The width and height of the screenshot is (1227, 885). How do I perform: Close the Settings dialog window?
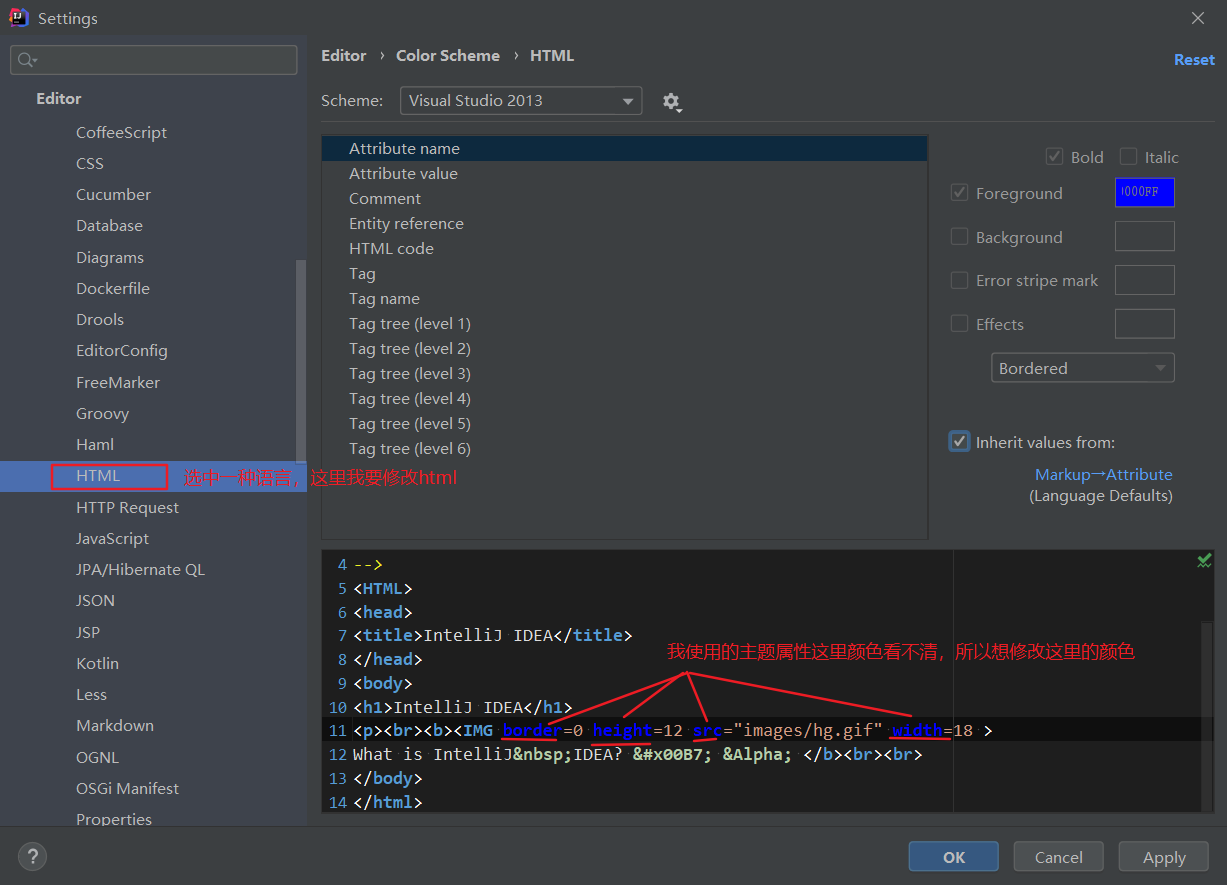[1198, 18]
